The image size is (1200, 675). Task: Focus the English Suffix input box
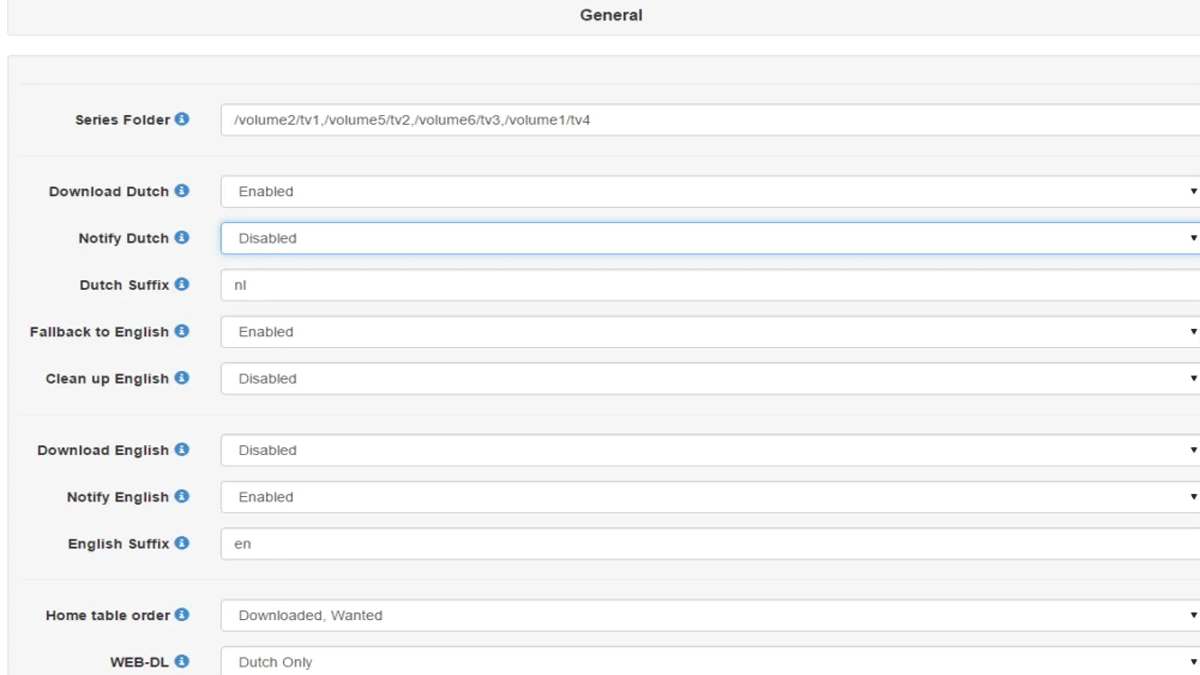pyautogui.click(x=710, y=544)
